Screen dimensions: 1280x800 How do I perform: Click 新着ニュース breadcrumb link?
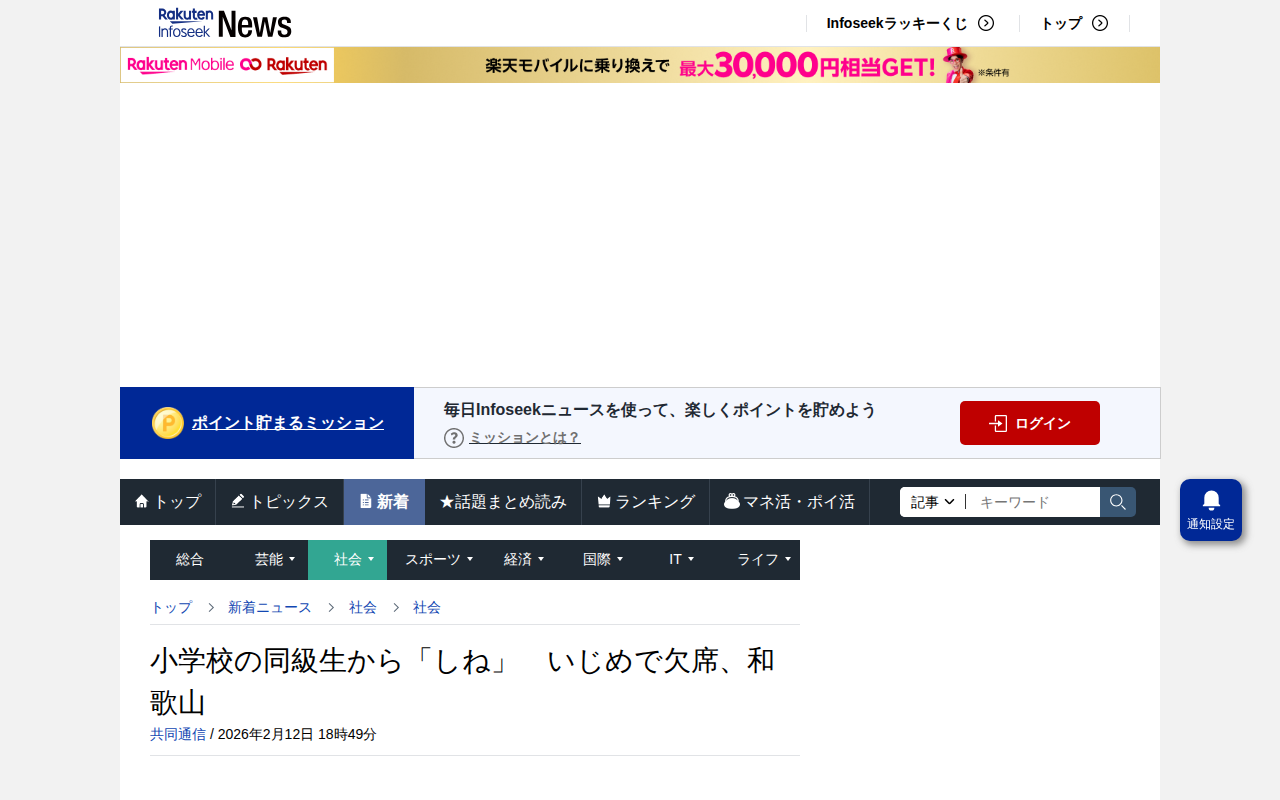270,607
